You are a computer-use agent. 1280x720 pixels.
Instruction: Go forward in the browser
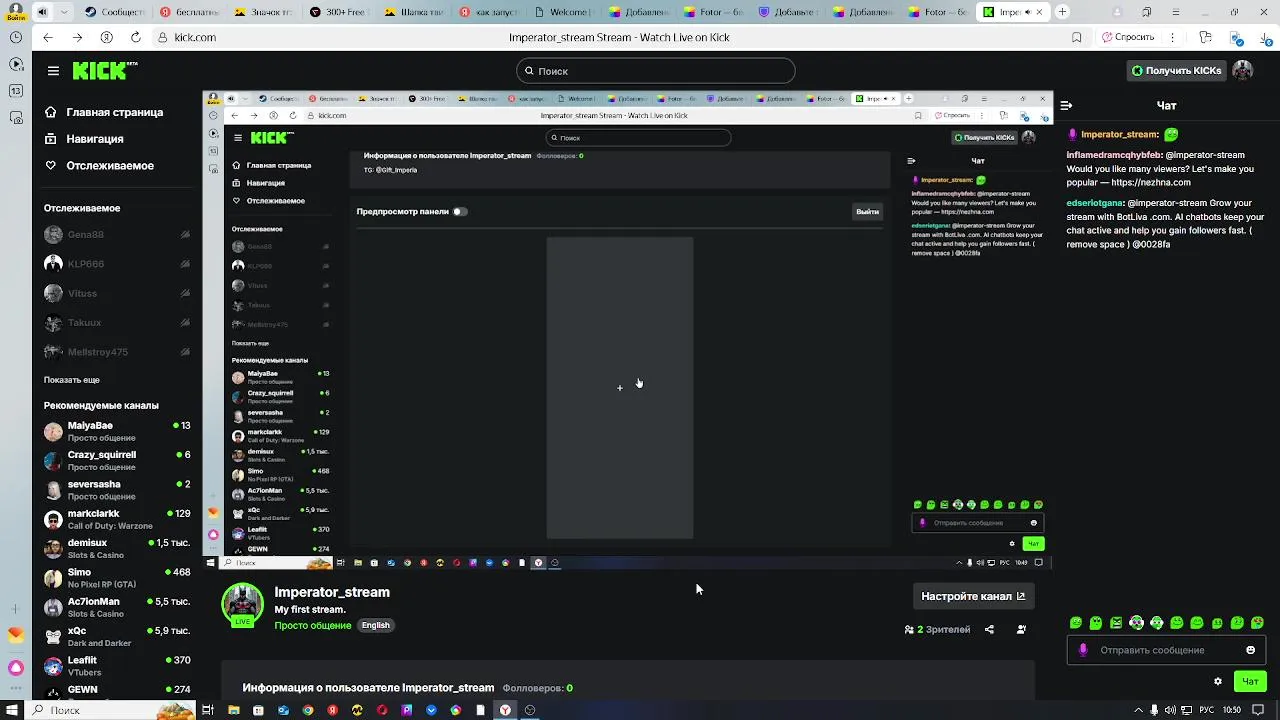tap(77, 37)
